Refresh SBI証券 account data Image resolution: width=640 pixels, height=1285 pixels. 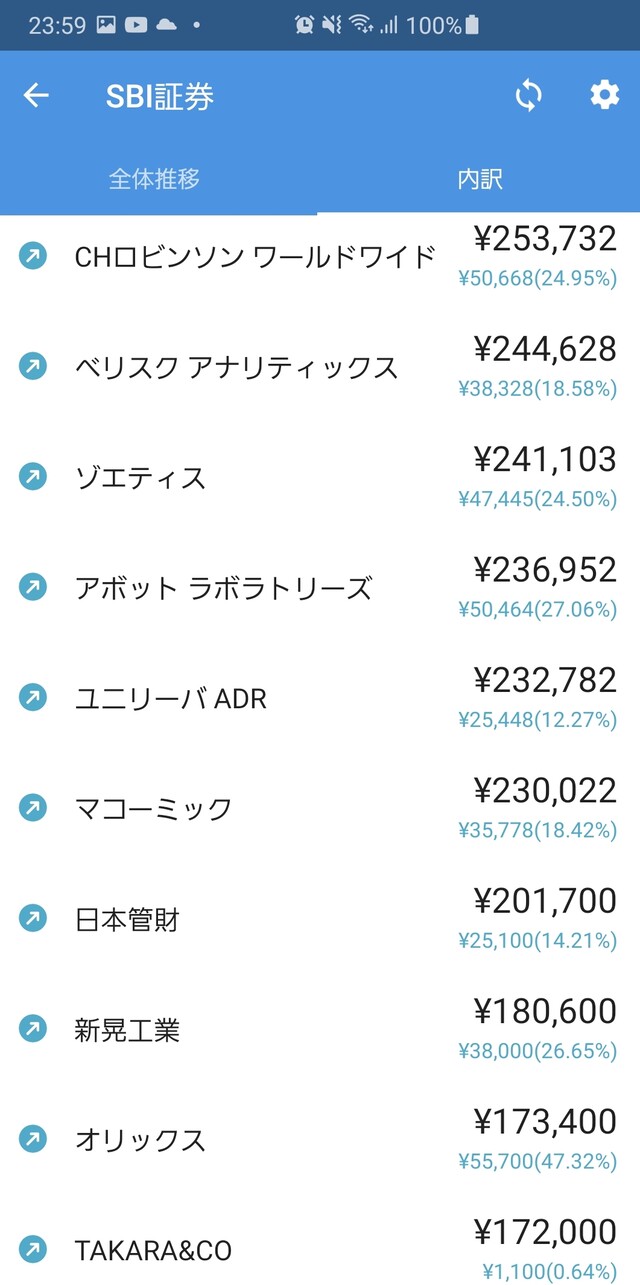pos(528,96)
